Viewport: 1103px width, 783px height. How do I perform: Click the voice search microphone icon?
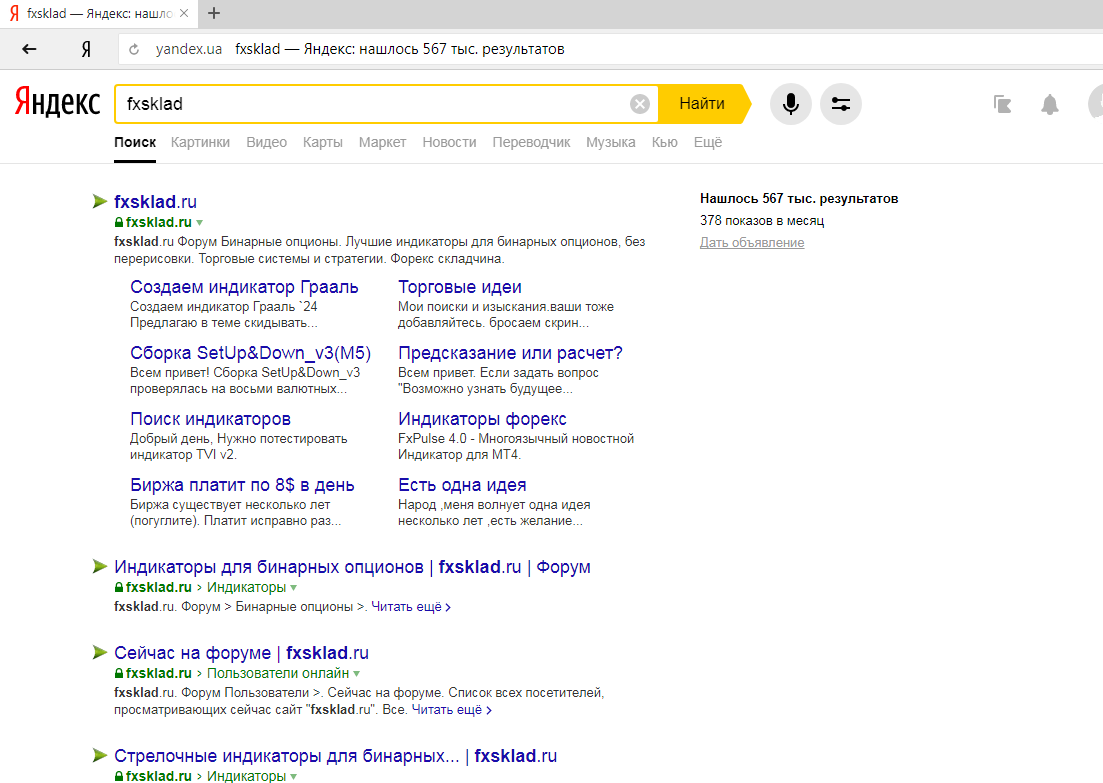click(791, 104)
